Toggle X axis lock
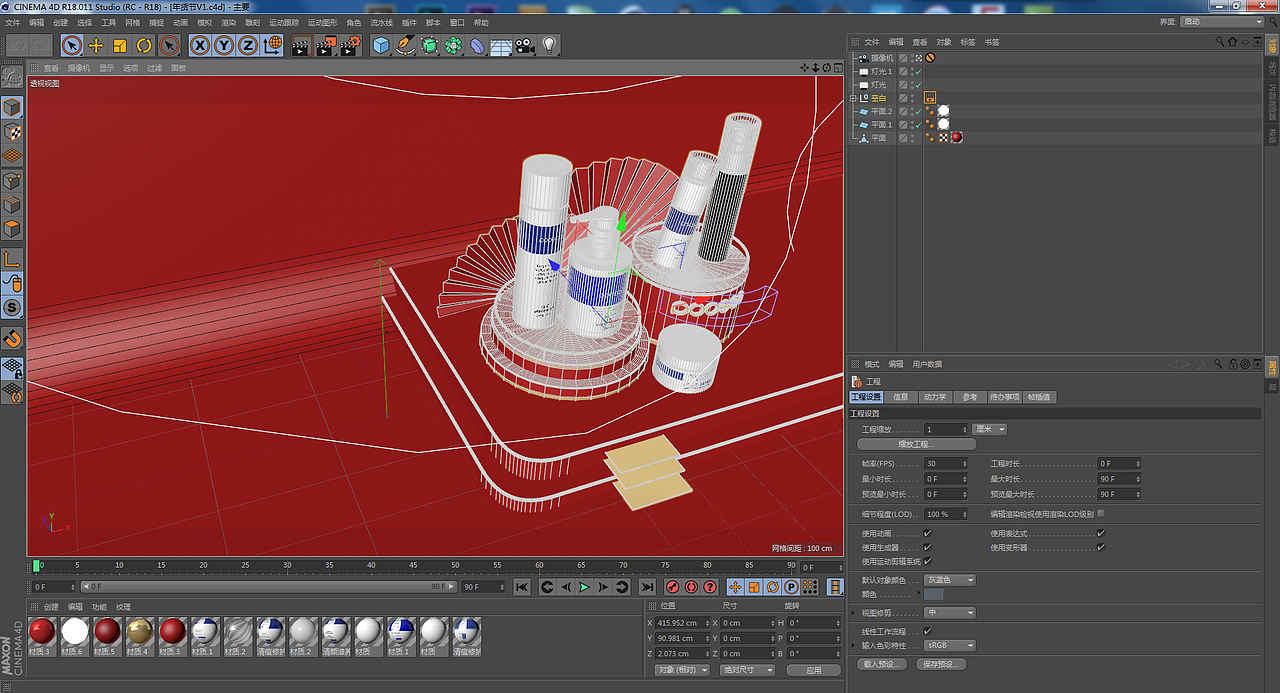 pyautogui.click(x=200, y=45)
